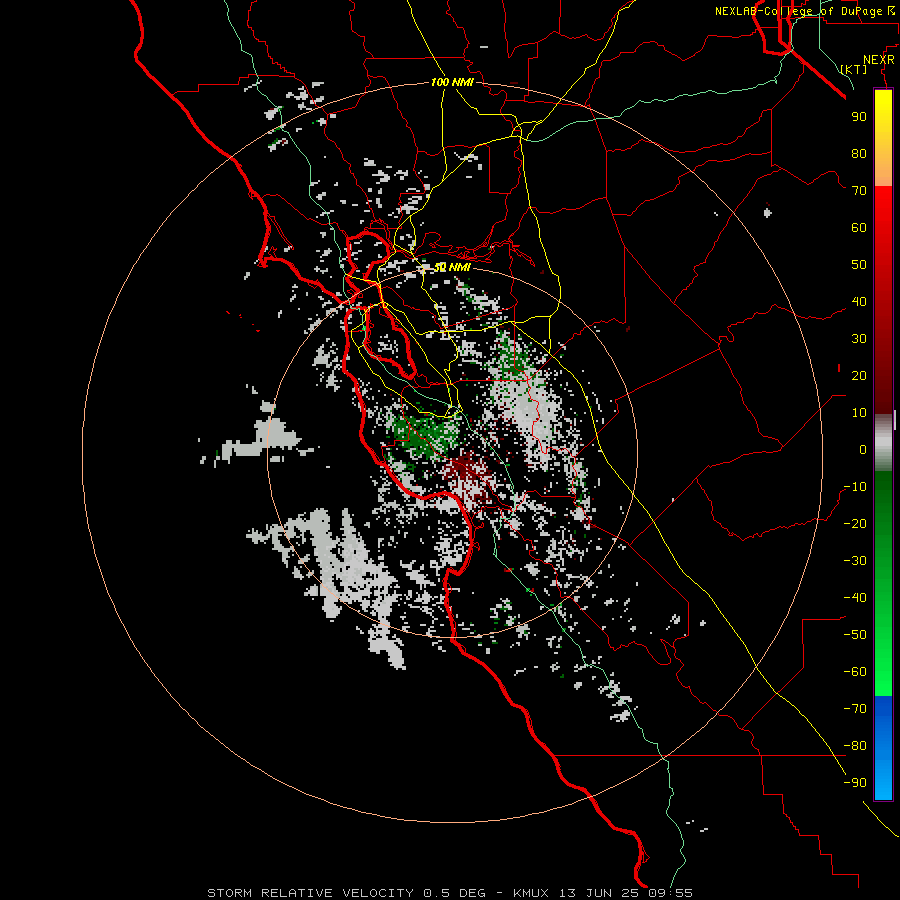Click the positive 40 scale label
The image size is (900, 900).
859,301
